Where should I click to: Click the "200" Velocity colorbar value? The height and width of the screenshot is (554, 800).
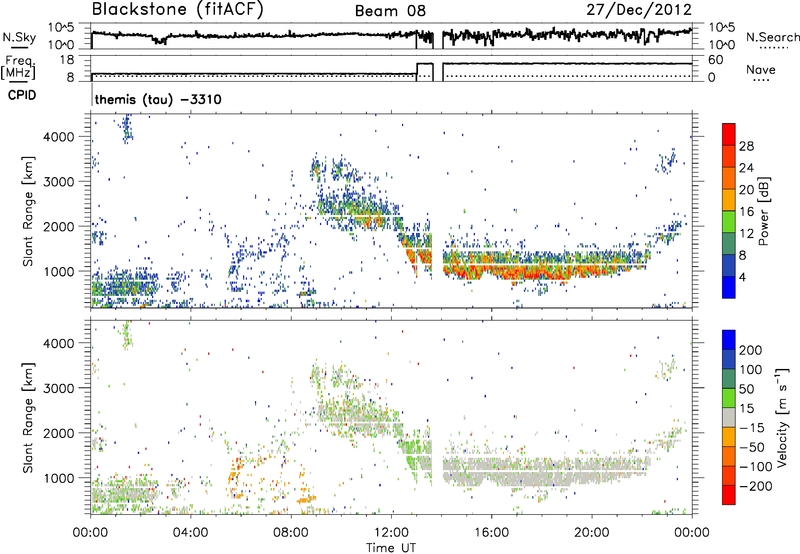tap(751, 350)
